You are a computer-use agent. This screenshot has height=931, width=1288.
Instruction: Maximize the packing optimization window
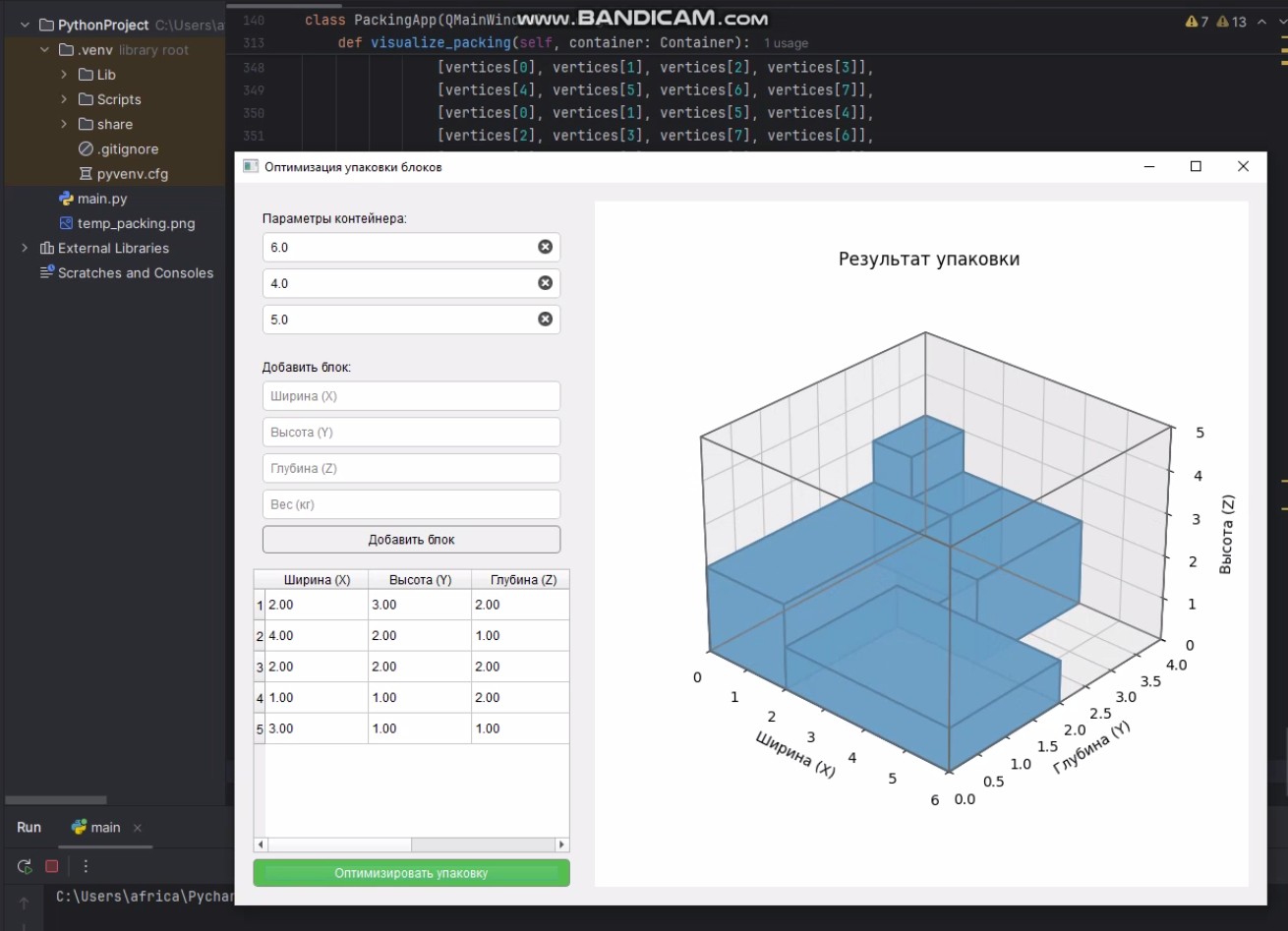(x=1196, y=167)
